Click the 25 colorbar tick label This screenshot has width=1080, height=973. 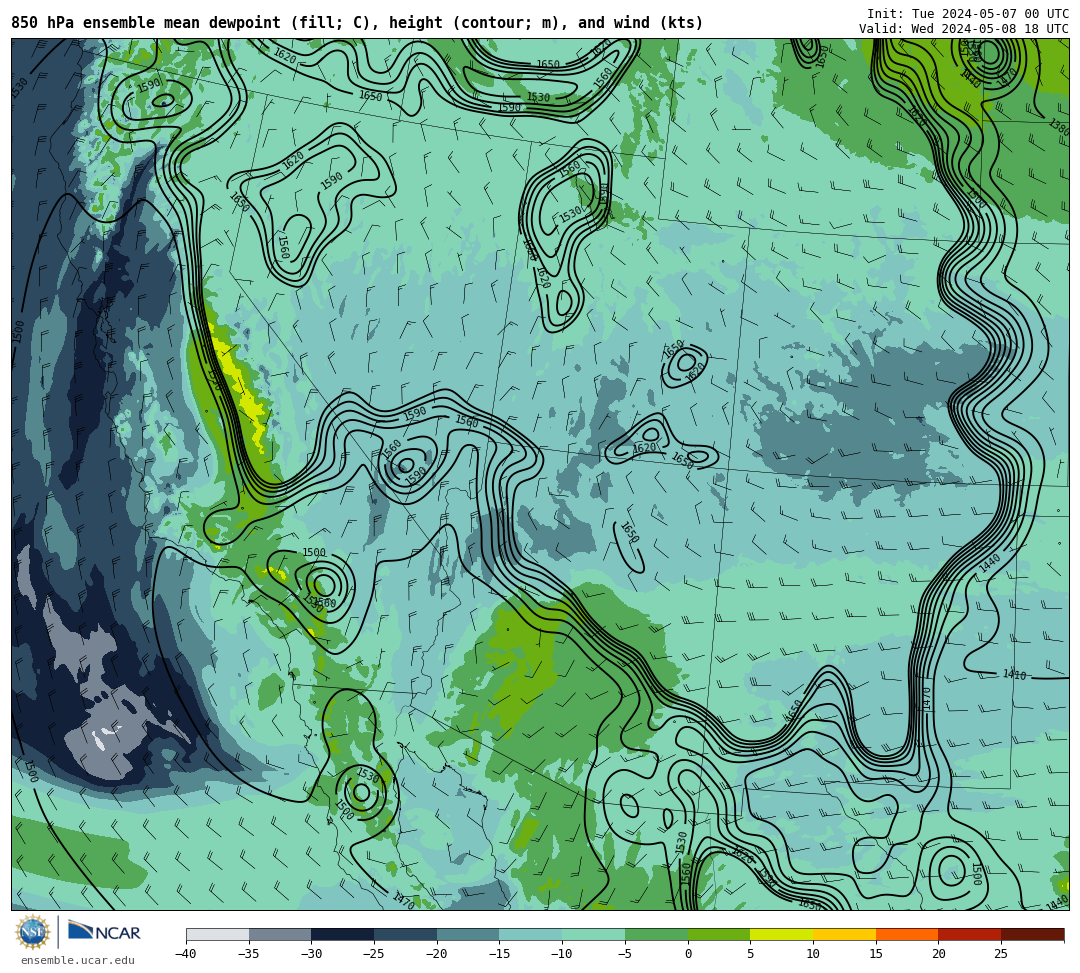click(1001, 954)
